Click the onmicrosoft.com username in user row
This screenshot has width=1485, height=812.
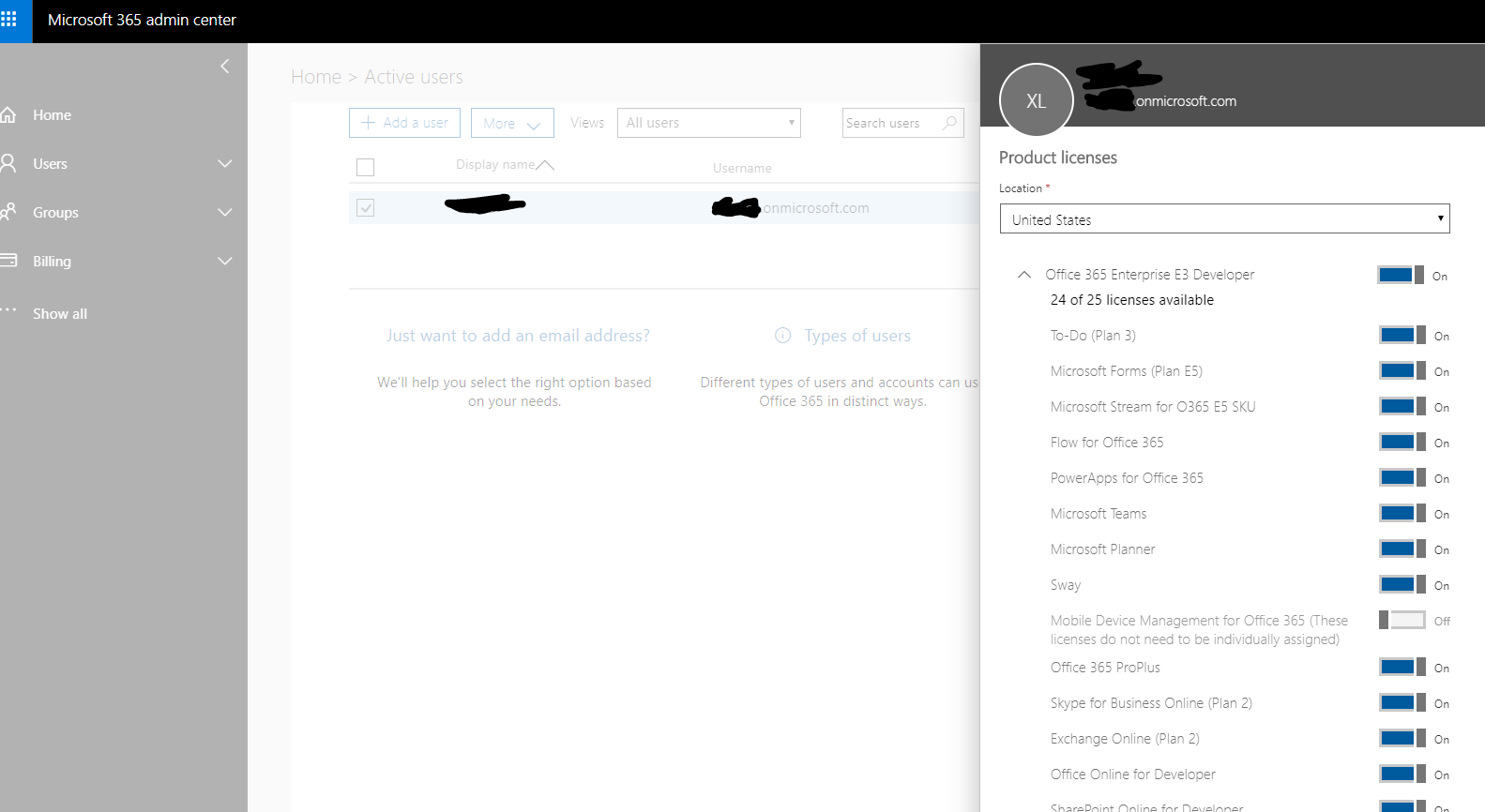click(815, 208)
